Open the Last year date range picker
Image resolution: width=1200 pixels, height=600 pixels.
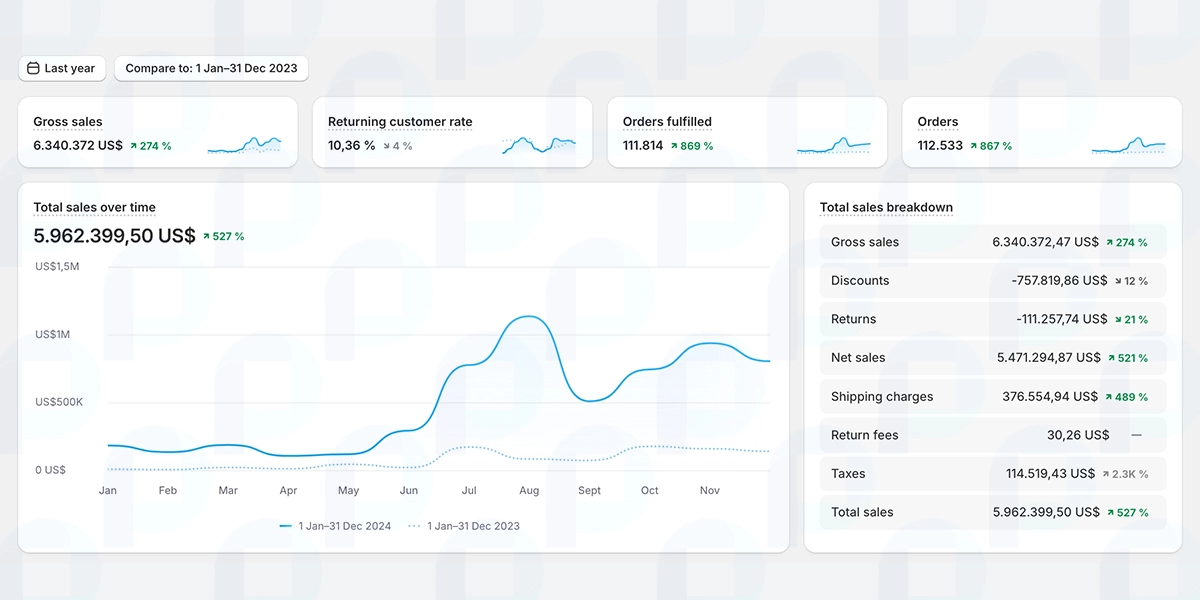(62, 68)
